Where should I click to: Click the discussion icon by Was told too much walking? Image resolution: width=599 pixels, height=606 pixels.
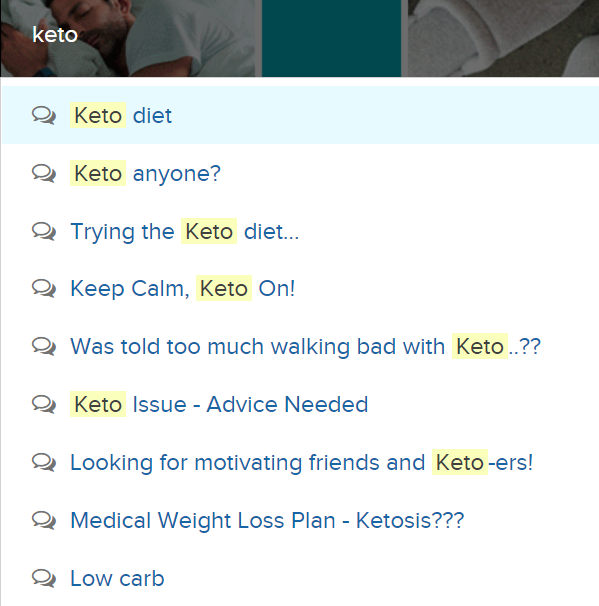tap(44, 346)
